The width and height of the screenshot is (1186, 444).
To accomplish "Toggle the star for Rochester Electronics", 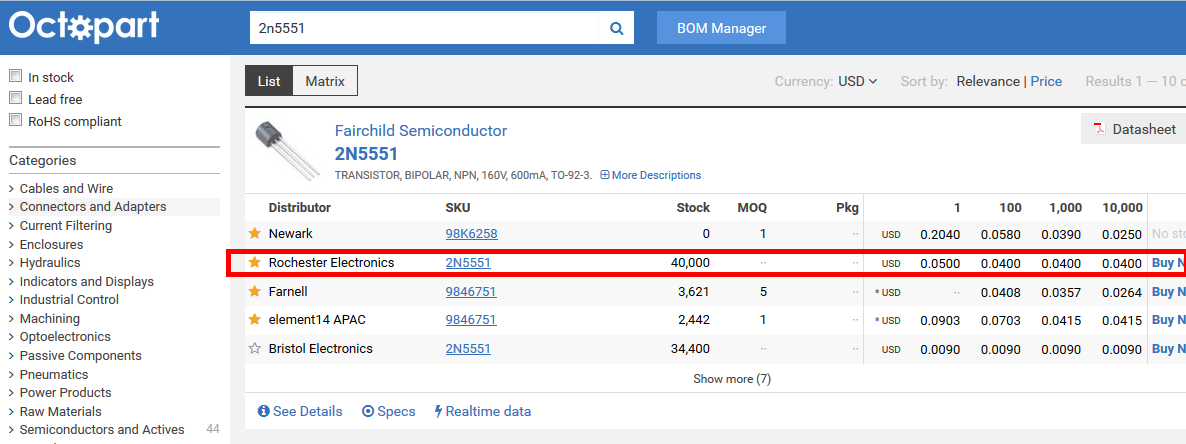I will point(255,262).
